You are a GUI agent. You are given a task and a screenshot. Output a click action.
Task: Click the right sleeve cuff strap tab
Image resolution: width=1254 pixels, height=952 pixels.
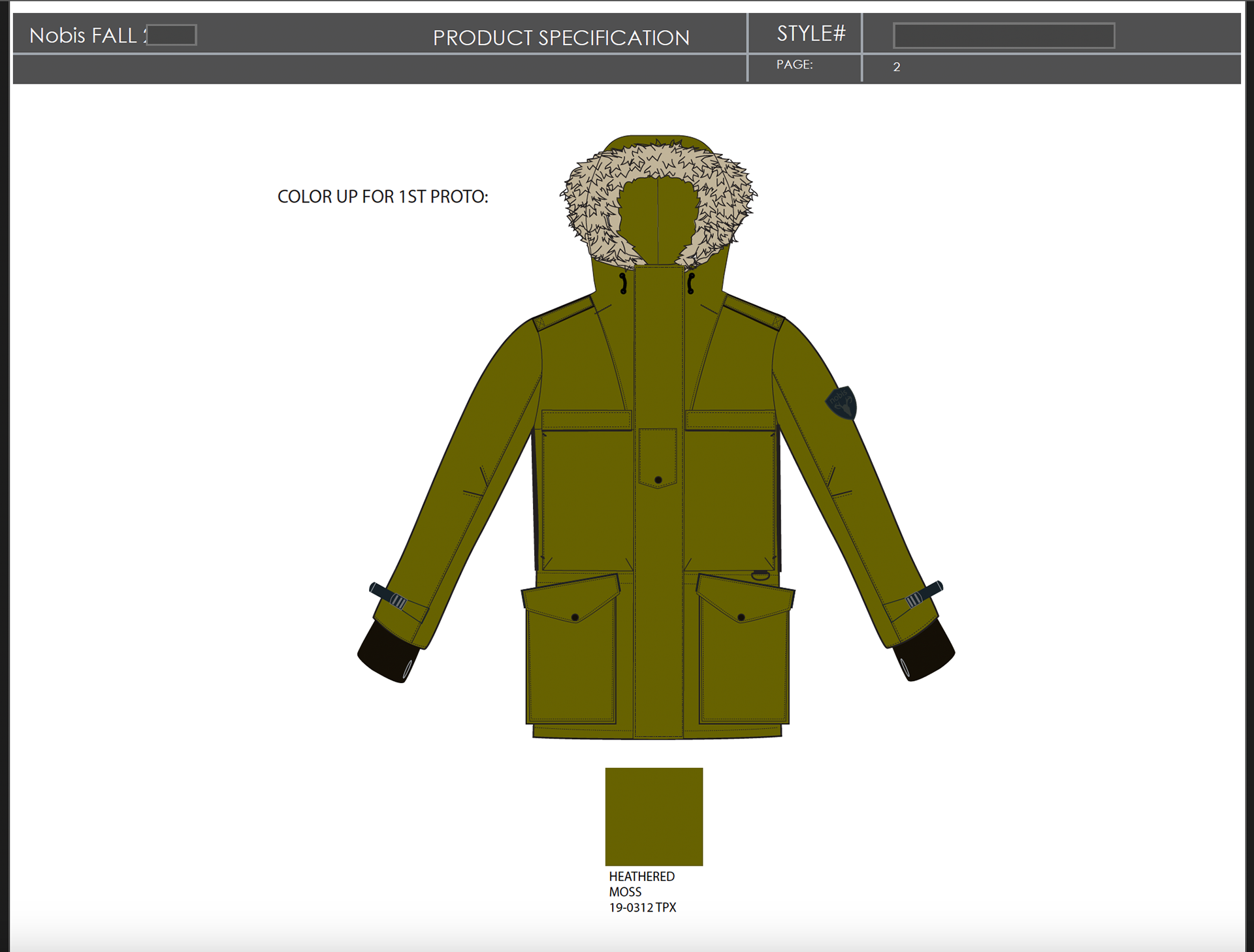(x=925, y=594)
